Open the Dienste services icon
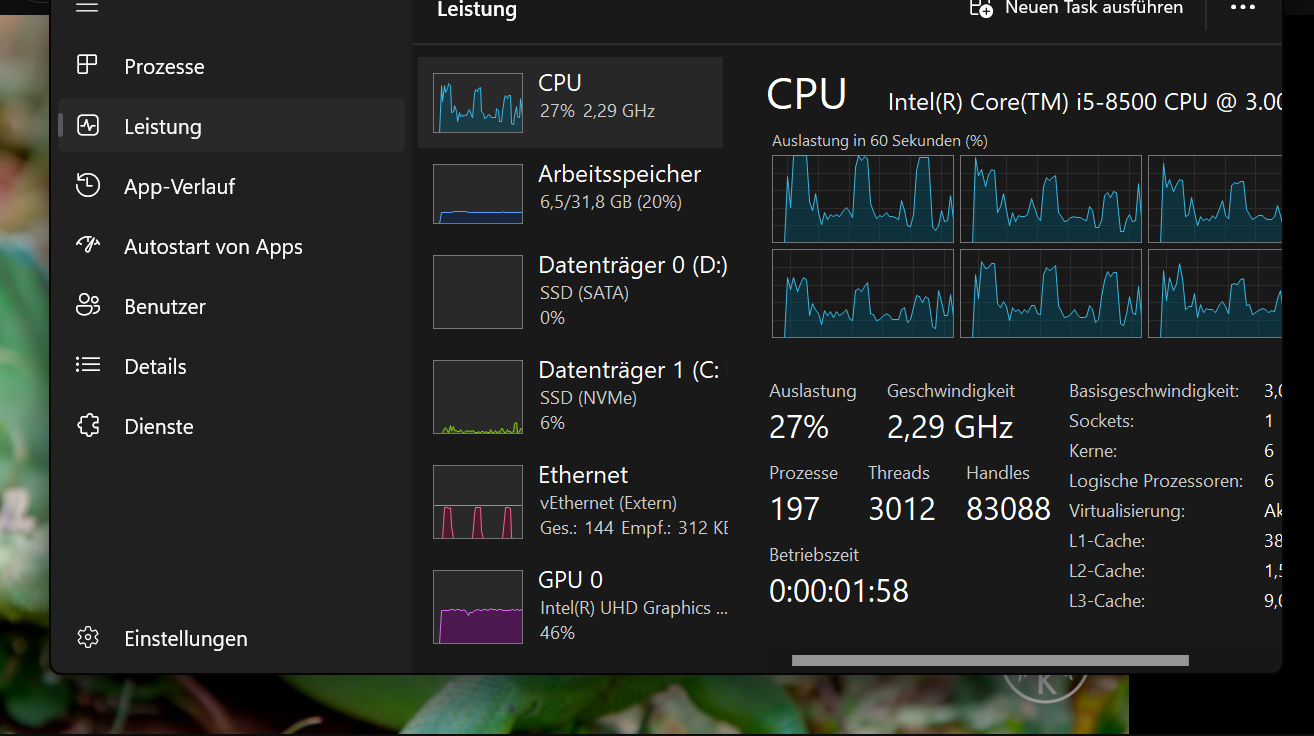1314x736 pixels. [x=88, y=426]
